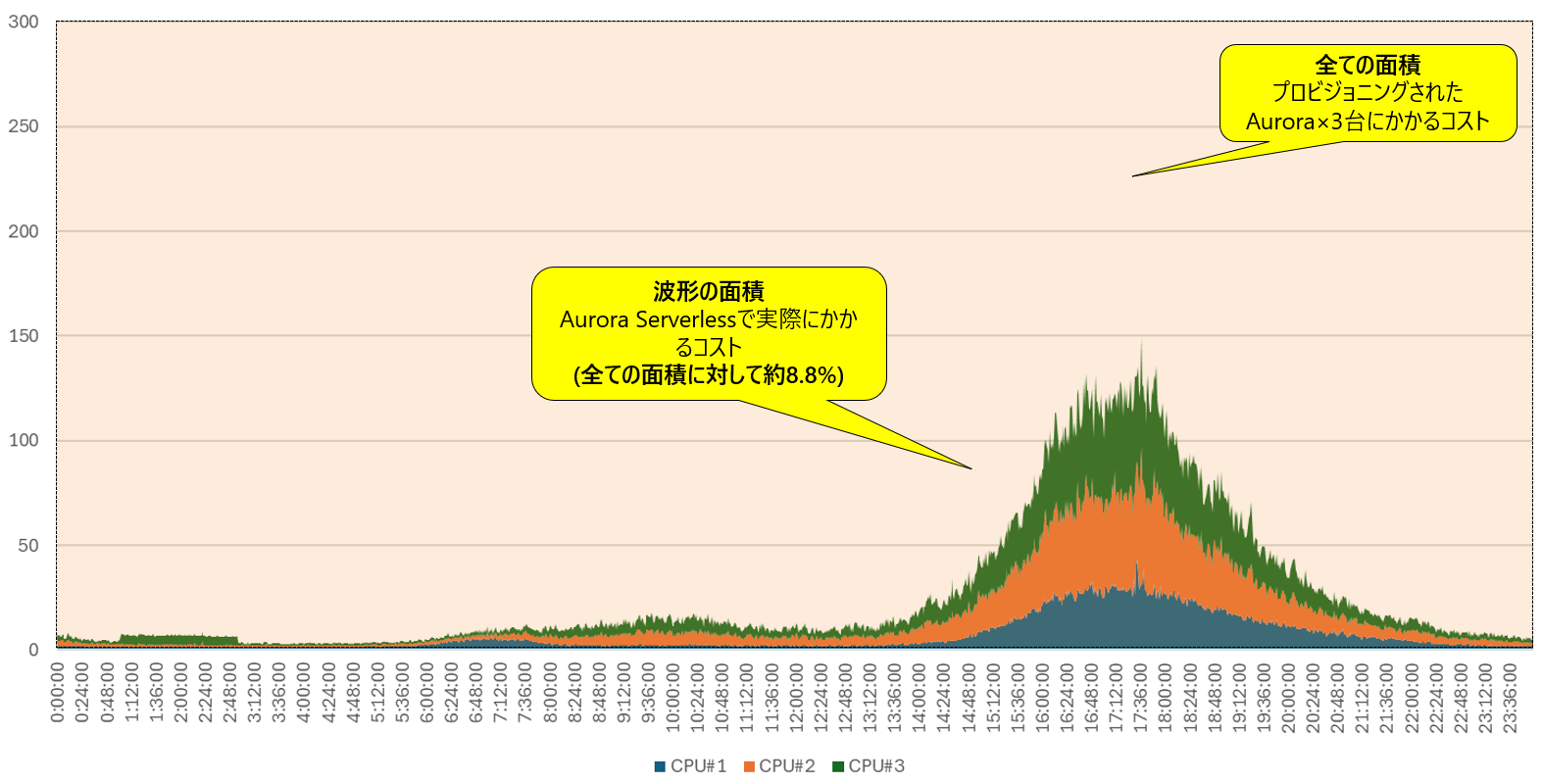
Task: Select the orange CPU#2 legend swatch
Action: (x=749, y=766)
